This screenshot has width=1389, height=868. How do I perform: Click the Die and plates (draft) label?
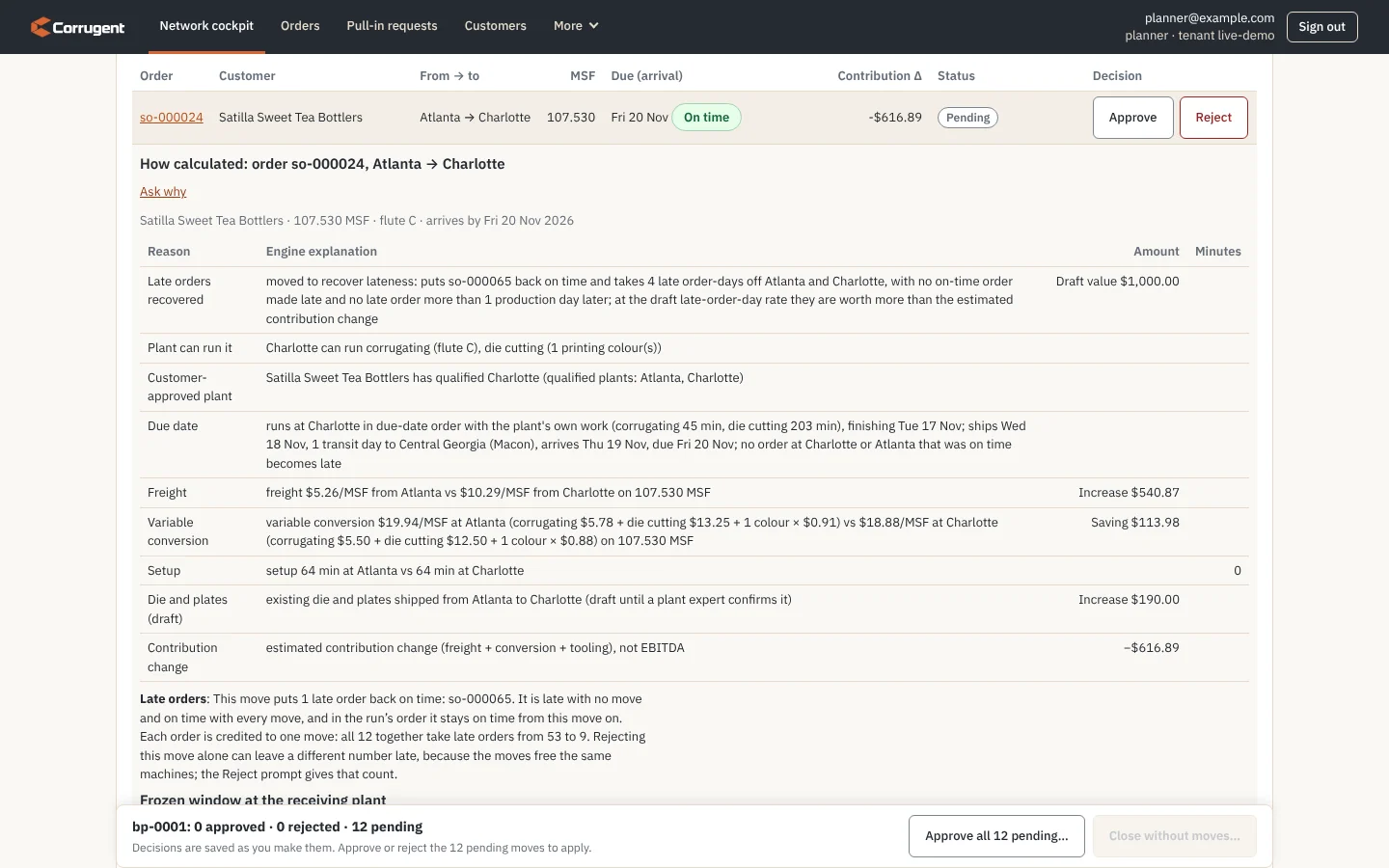(x=187, y=610)
